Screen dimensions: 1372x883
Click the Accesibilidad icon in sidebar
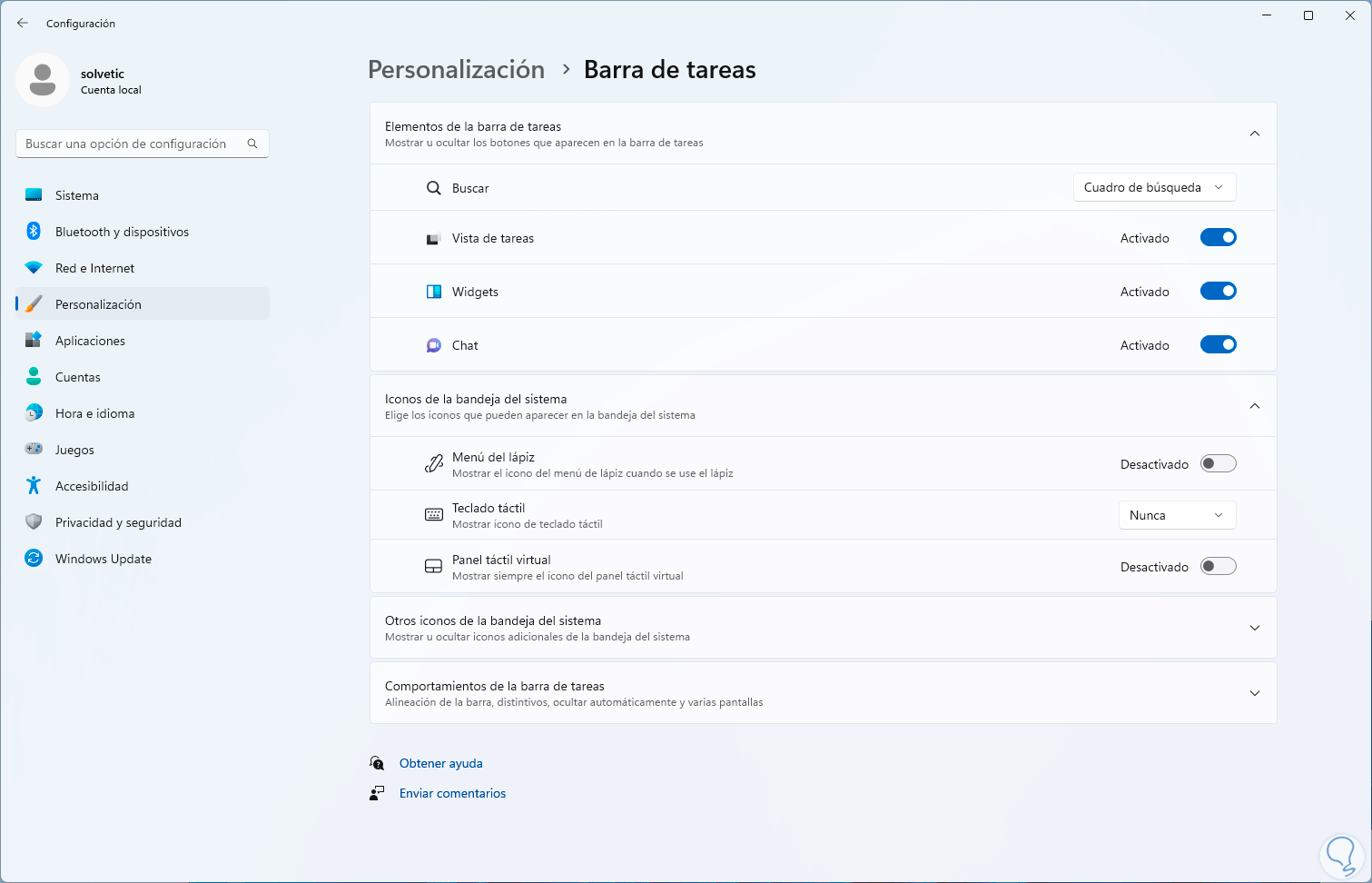[34, 486]
